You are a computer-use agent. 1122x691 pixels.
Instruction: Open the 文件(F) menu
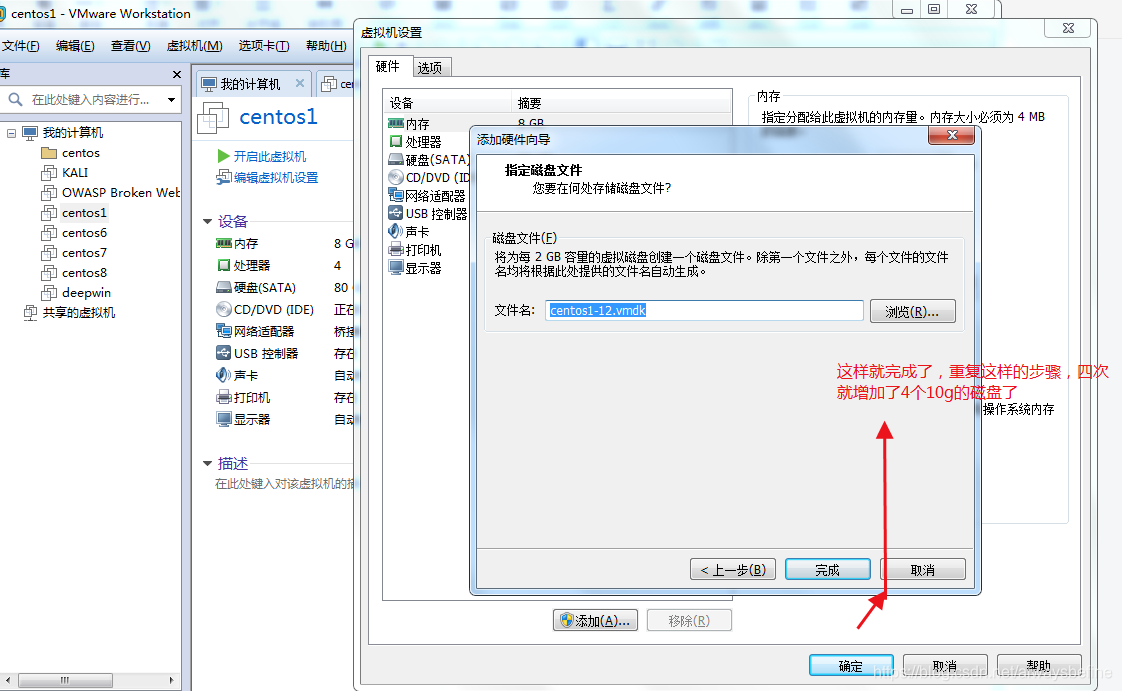click(20, 46)
